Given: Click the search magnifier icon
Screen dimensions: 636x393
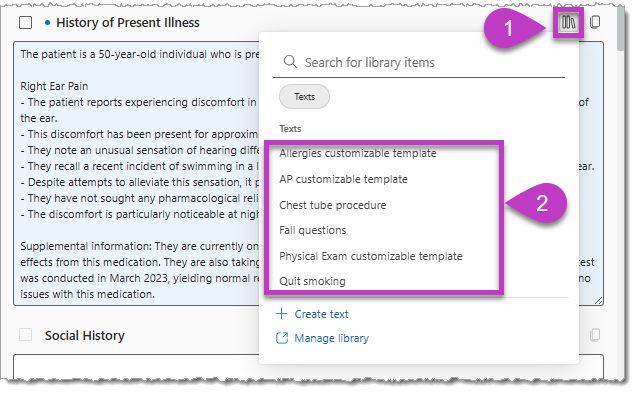Looking at the screenshot, I should tap(290, 62).
